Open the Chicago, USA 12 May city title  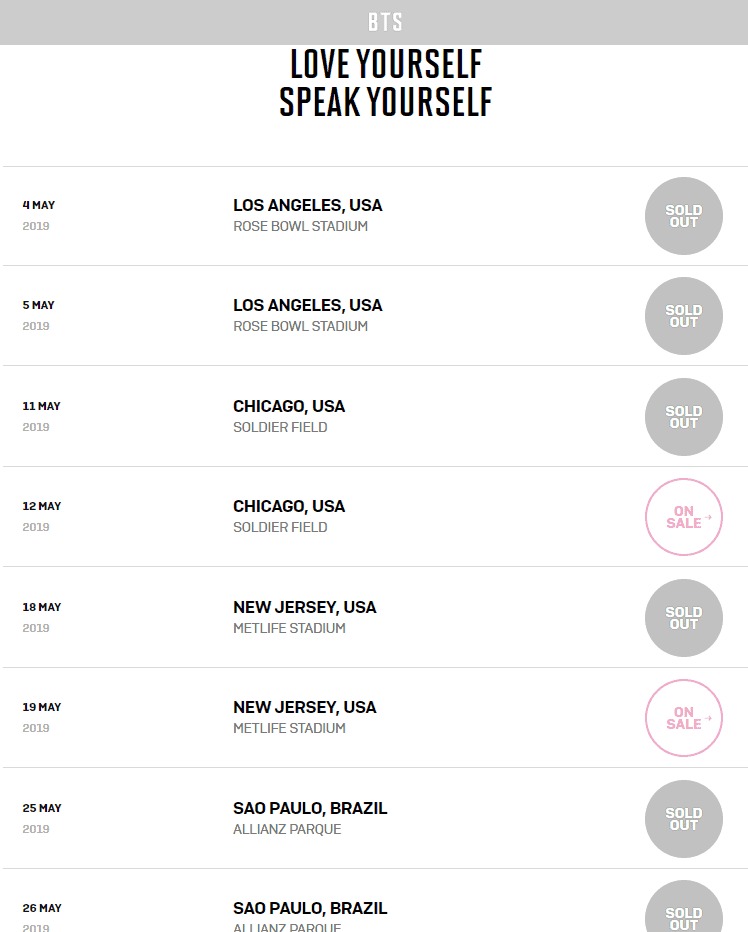pyautogui.click(x=289, y=506)
